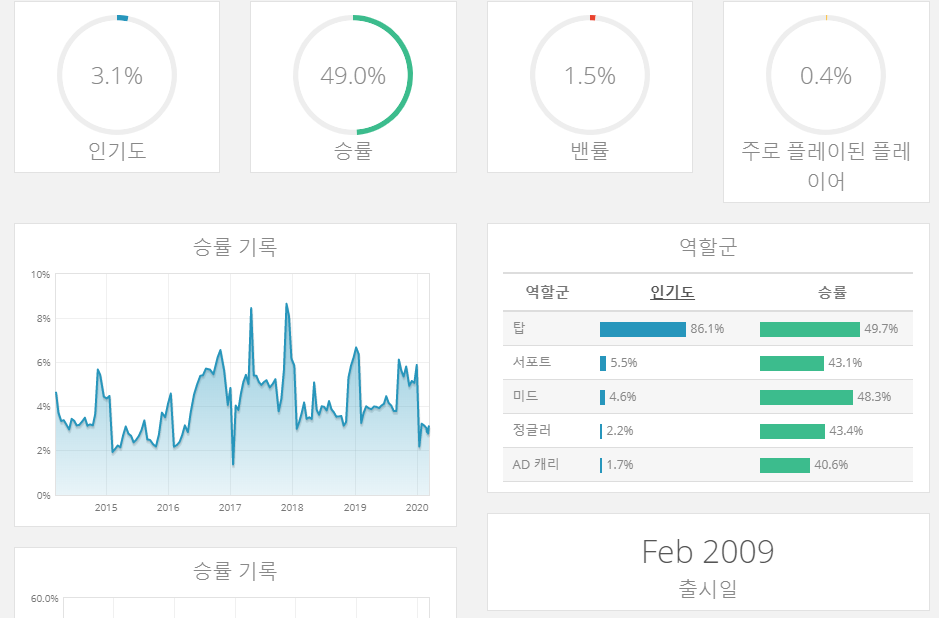Click the 출시일 label

click(708, 589)
